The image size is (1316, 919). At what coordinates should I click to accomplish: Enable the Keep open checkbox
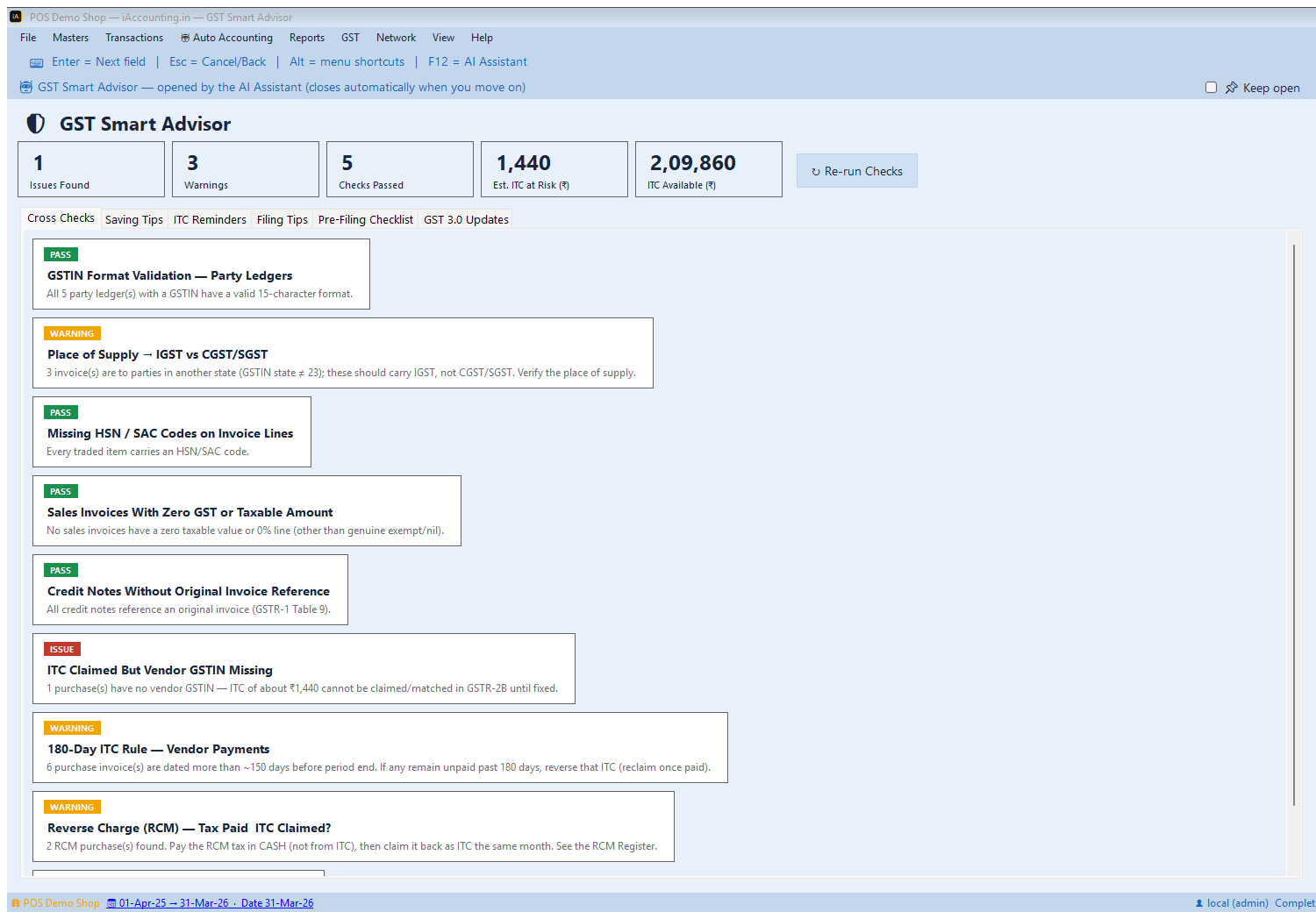tap(1211, 88)
